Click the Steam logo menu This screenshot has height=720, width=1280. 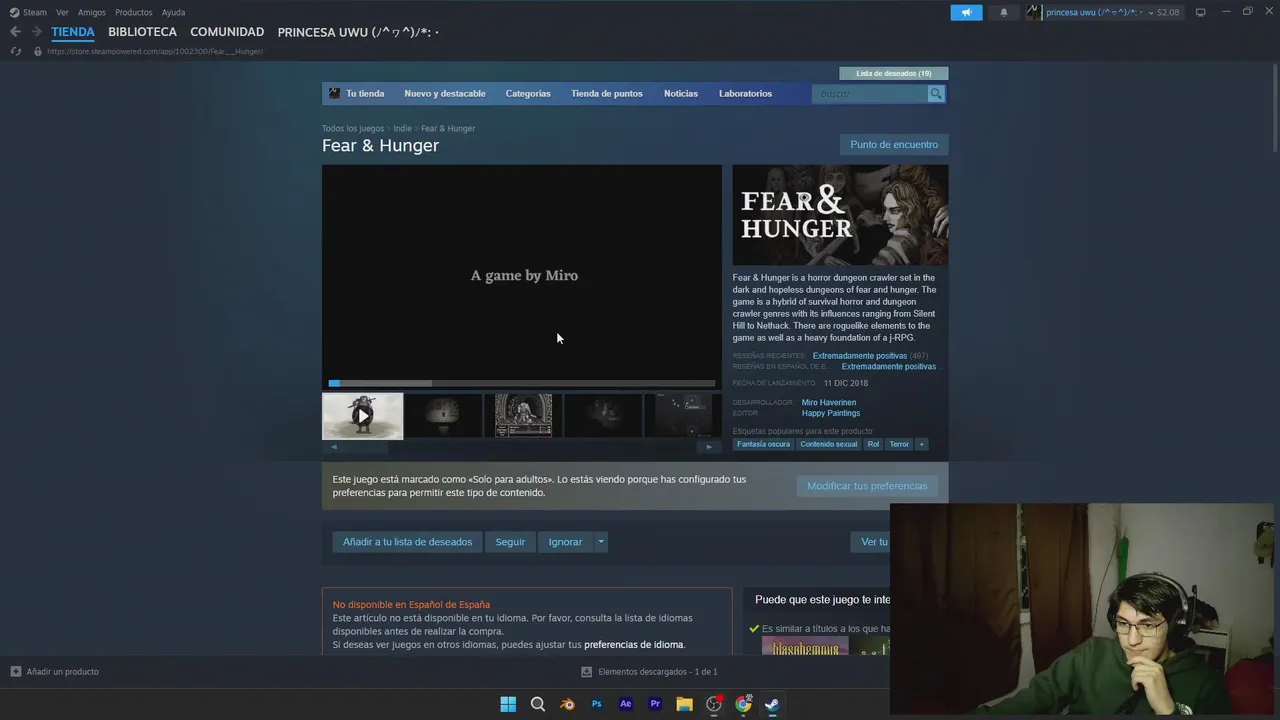coord(28,12)
